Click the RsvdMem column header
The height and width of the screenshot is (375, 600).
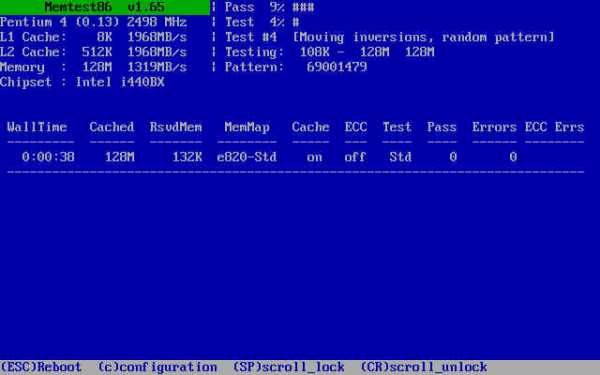point(176,127)
